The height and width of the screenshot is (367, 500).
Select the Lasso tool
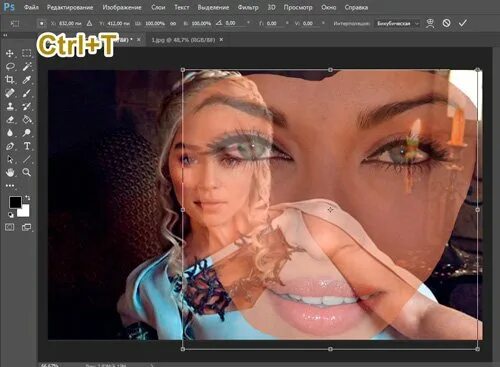click(10, 67)
